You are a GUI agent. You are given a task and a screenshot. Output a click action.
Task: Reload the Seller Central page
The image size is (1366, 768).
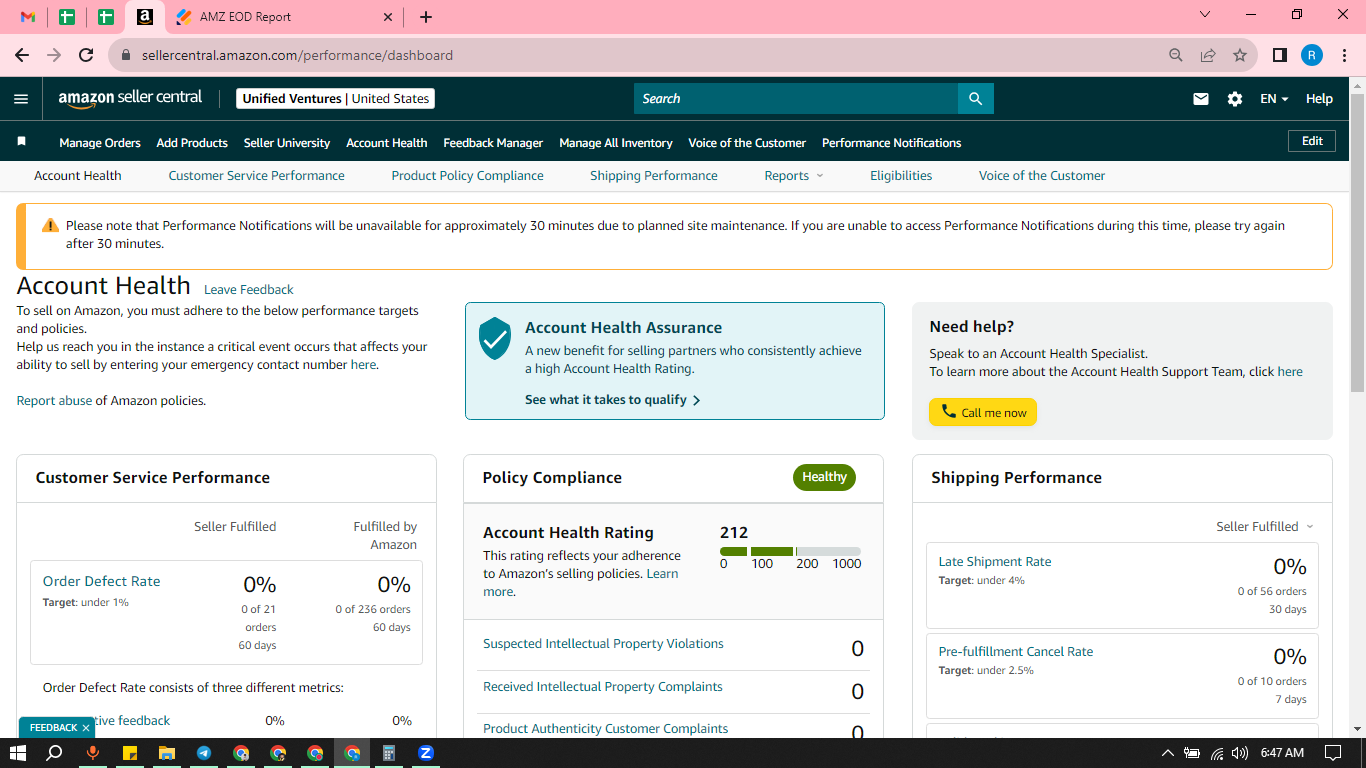(x=86, y=55)
